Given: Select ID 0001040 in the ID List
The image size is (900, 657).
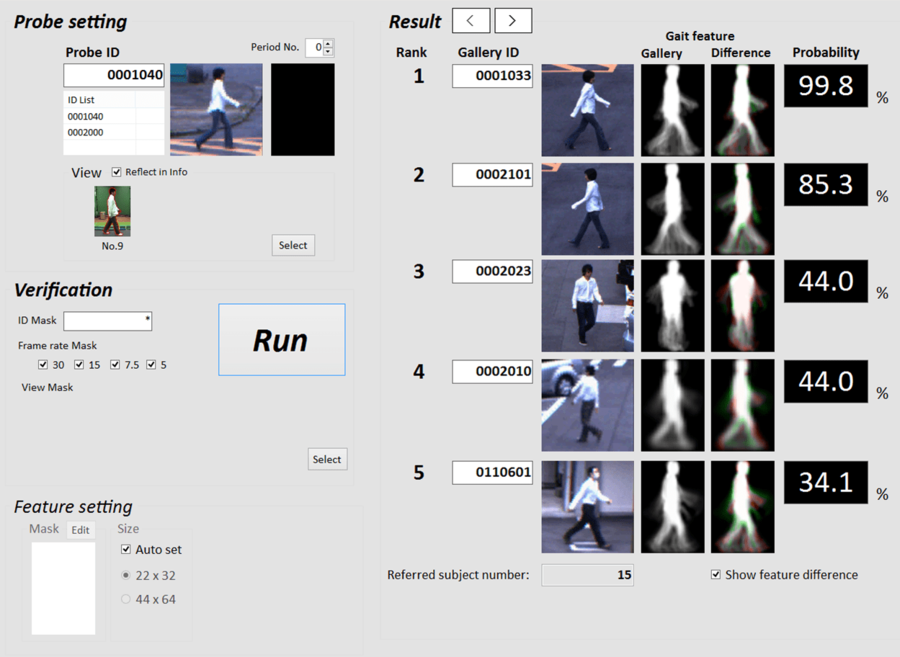Looking at the screenshot, I should pyautogui.click(x=86, y=116).
